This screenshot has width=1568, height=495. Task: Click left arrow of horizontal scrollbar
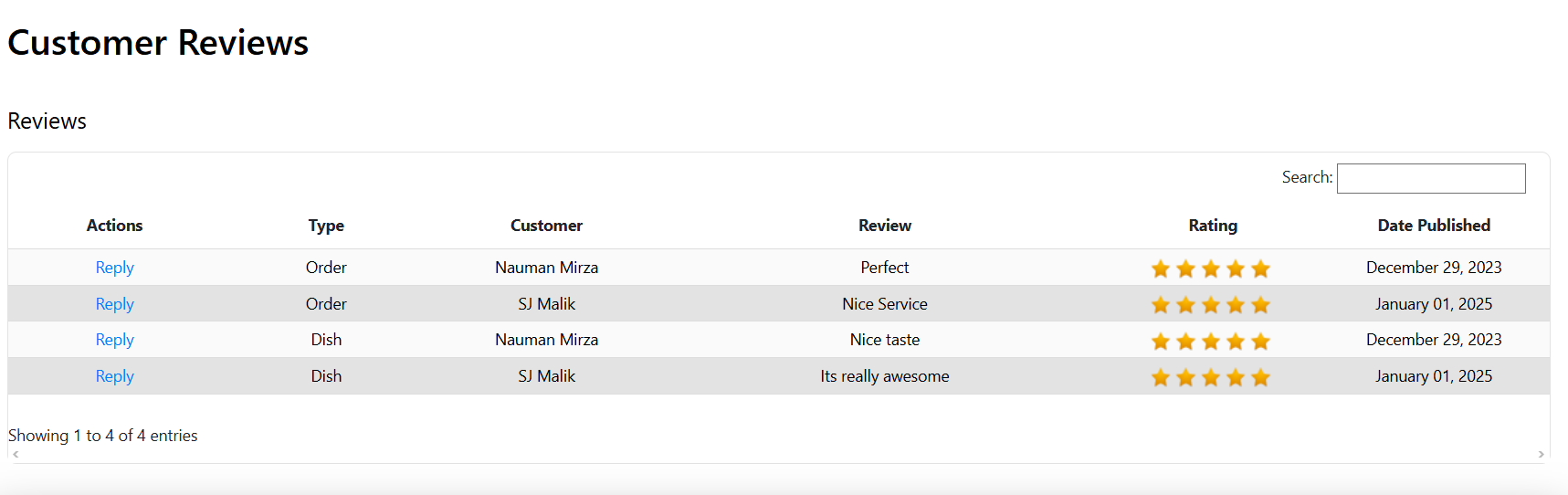[x=16, y=454]
